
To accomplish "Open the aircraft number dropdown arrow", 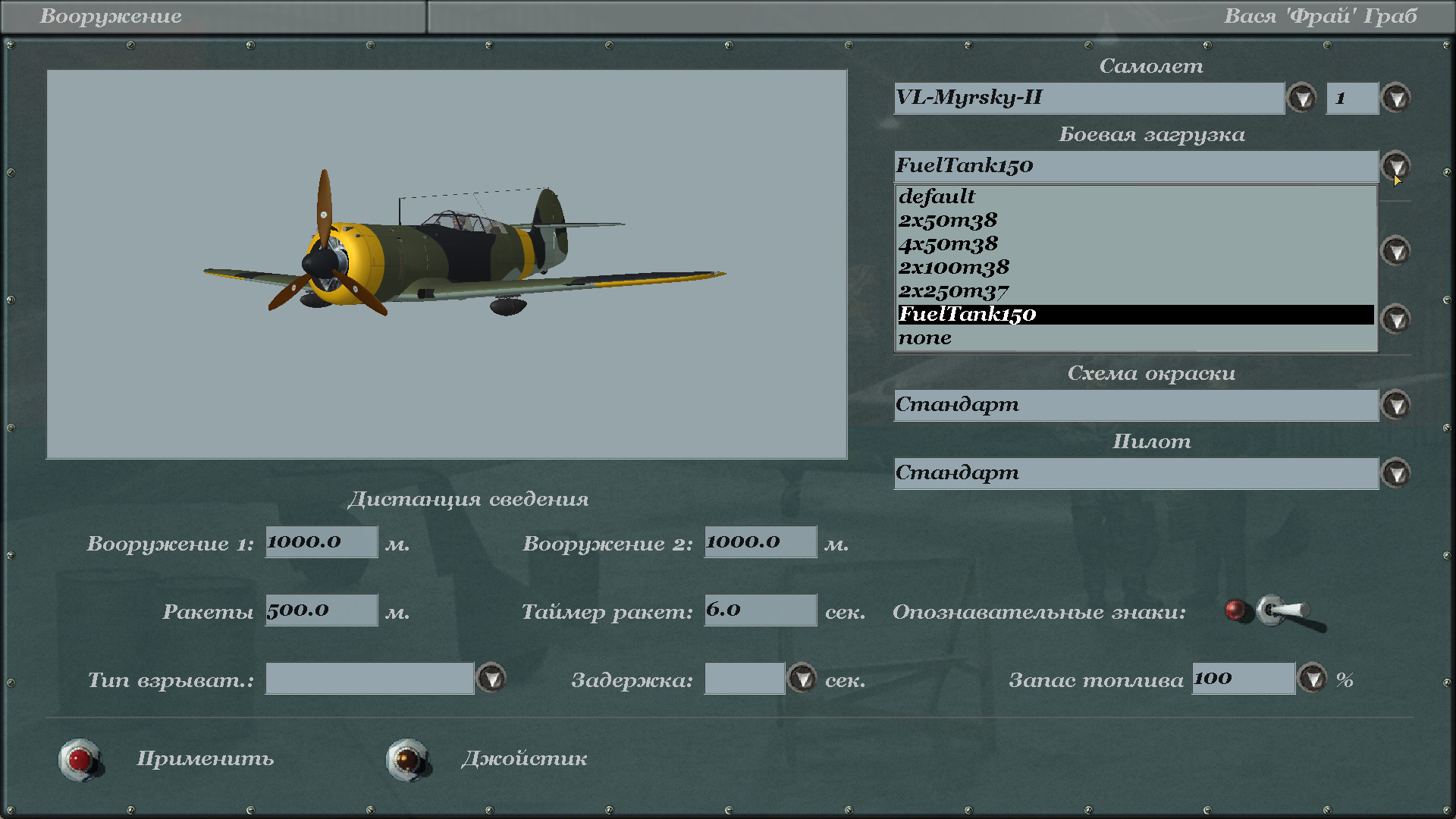I will [x=1395, y=98].
